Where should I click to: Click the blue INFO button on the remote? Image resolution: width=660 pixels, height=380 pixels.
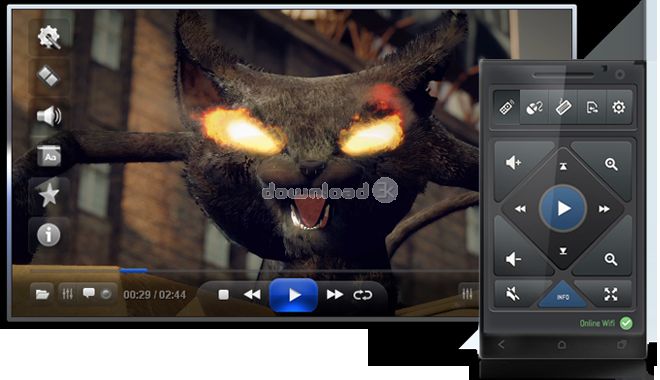point(563,296)
